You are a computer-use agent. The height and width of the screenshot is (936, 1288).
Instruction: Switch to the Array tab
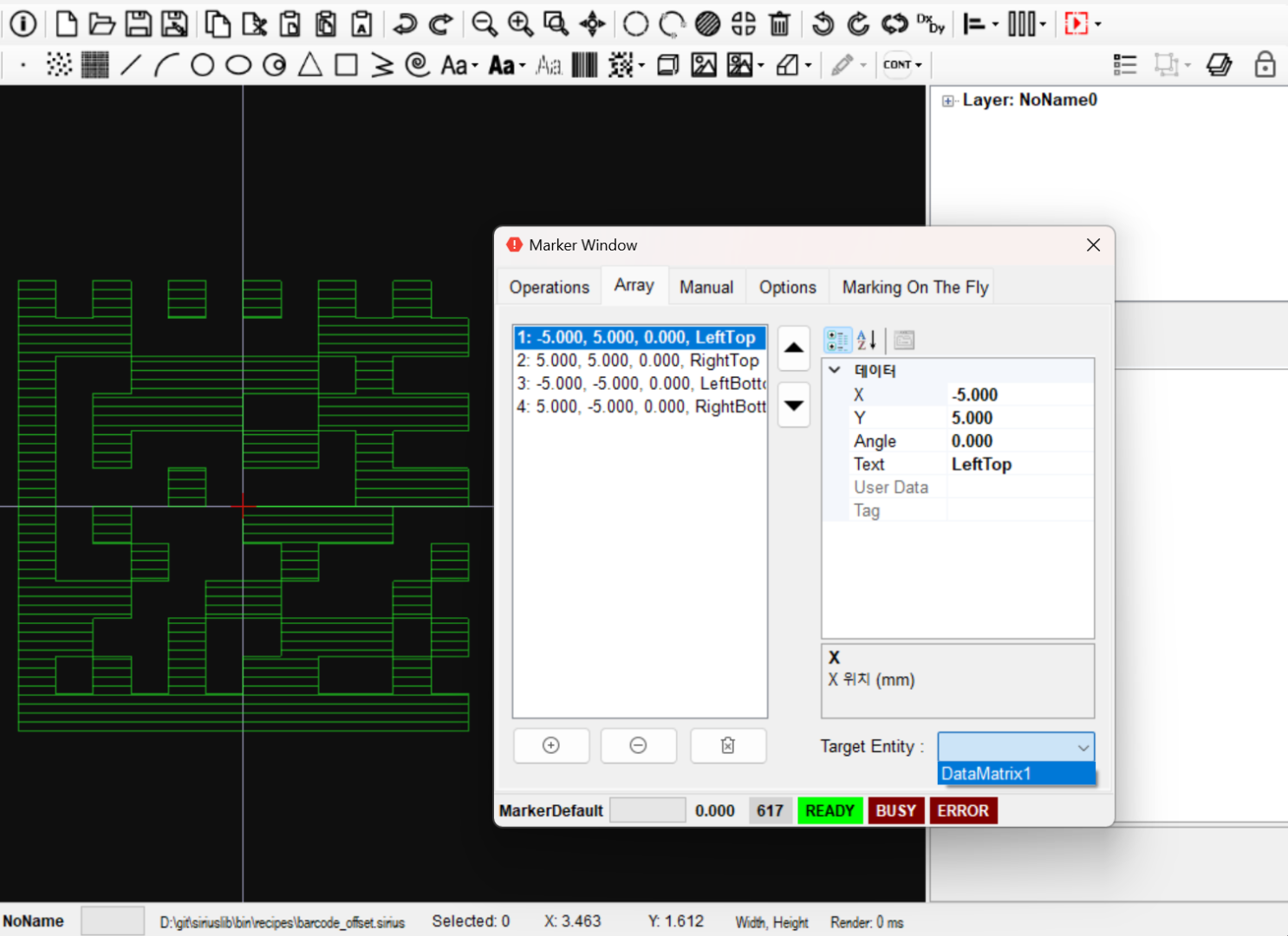click(634, 285)
